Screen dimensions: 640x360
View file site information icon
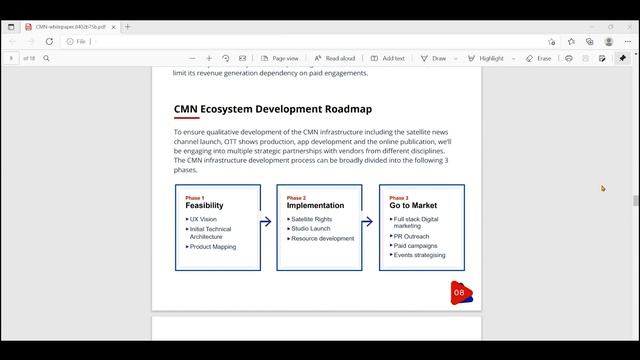click(70, 42)
